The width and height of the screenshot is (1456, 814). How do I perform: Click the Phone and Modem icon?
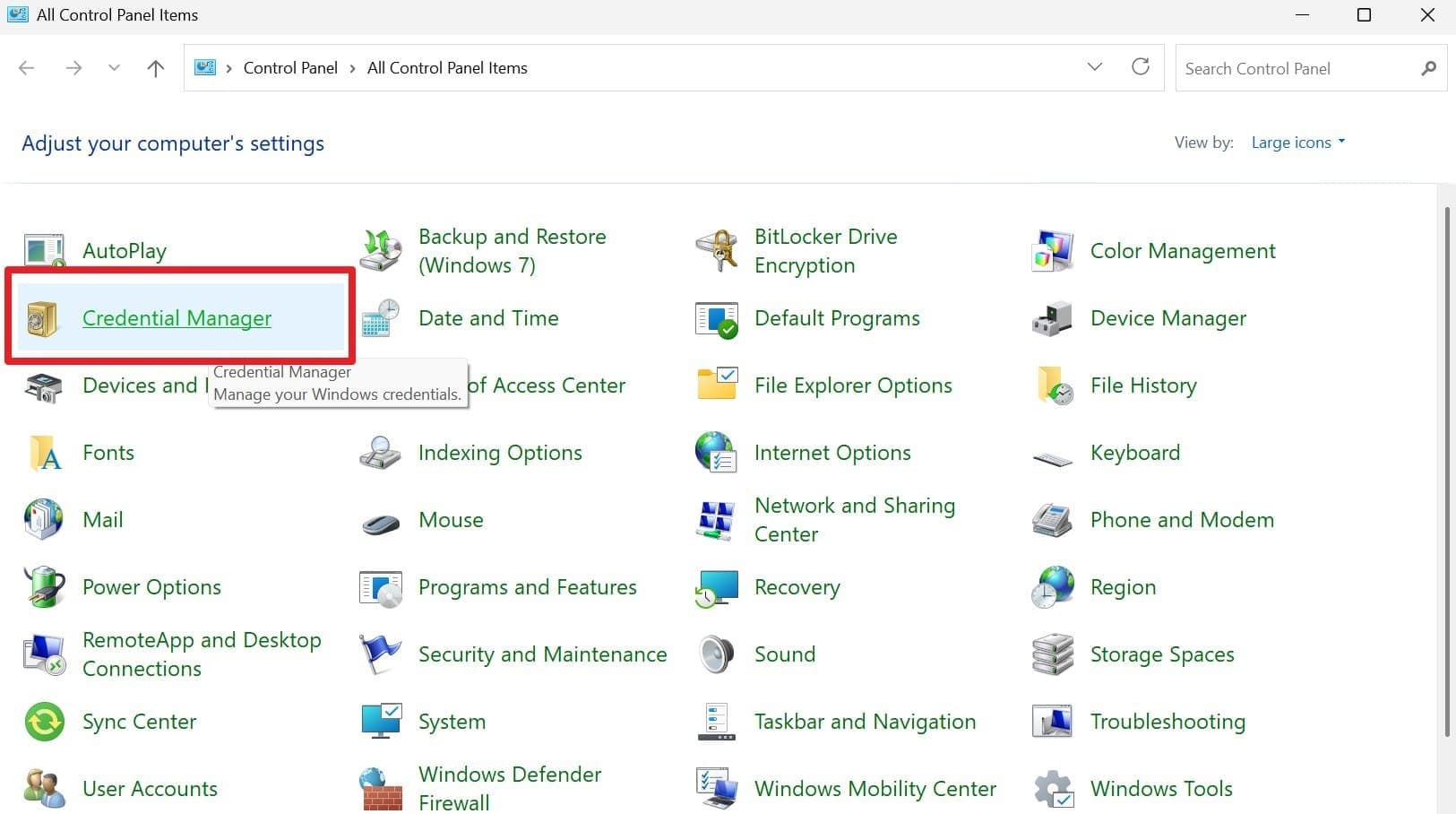pyautogui.click(x=1053, y=520)
